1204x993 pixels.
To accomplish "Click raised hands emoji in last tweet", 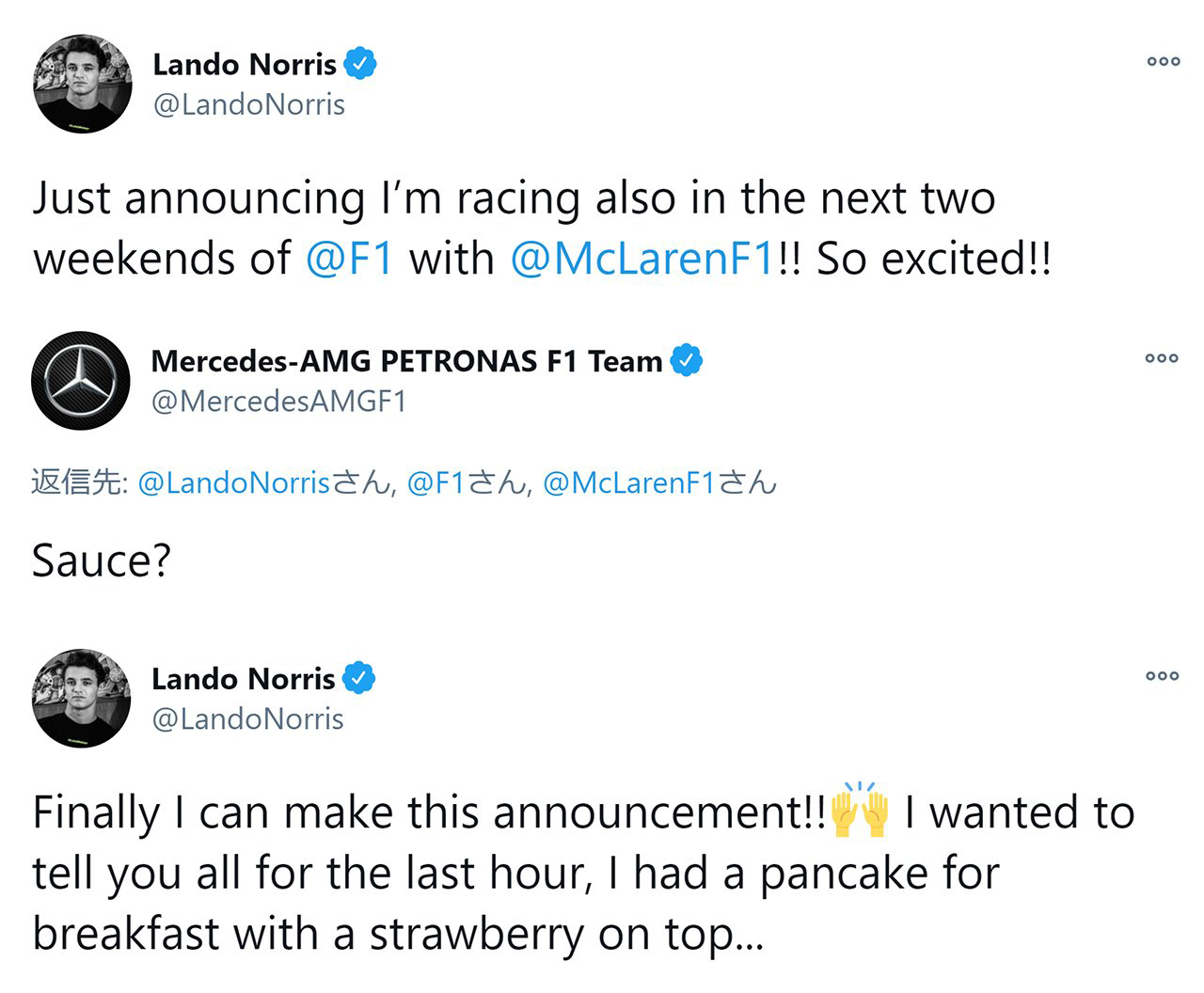I will click(860, 812).
